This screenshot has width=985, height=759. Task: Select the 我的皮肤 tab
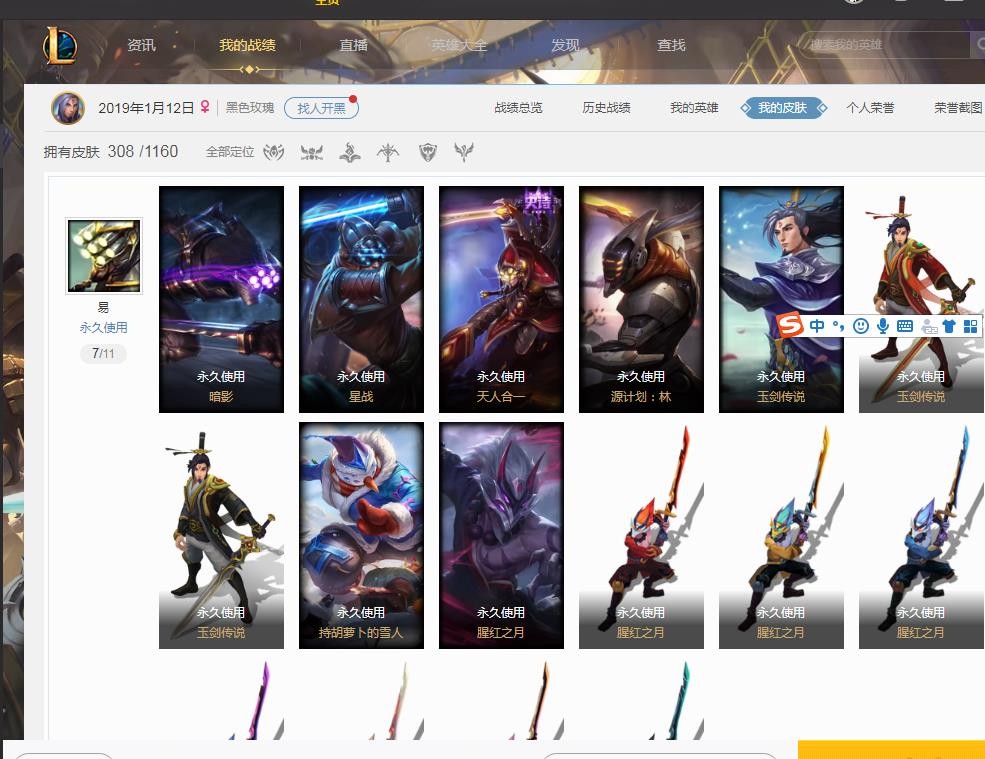click(x=783, y=108)
